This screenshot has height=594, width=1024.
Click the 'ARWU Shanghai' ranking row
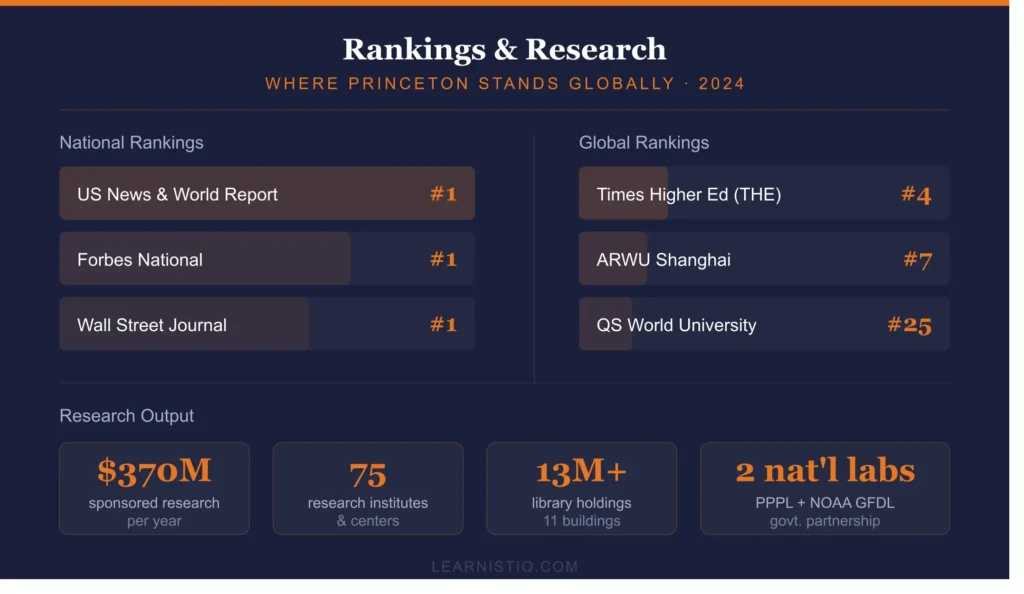point(763,258)
